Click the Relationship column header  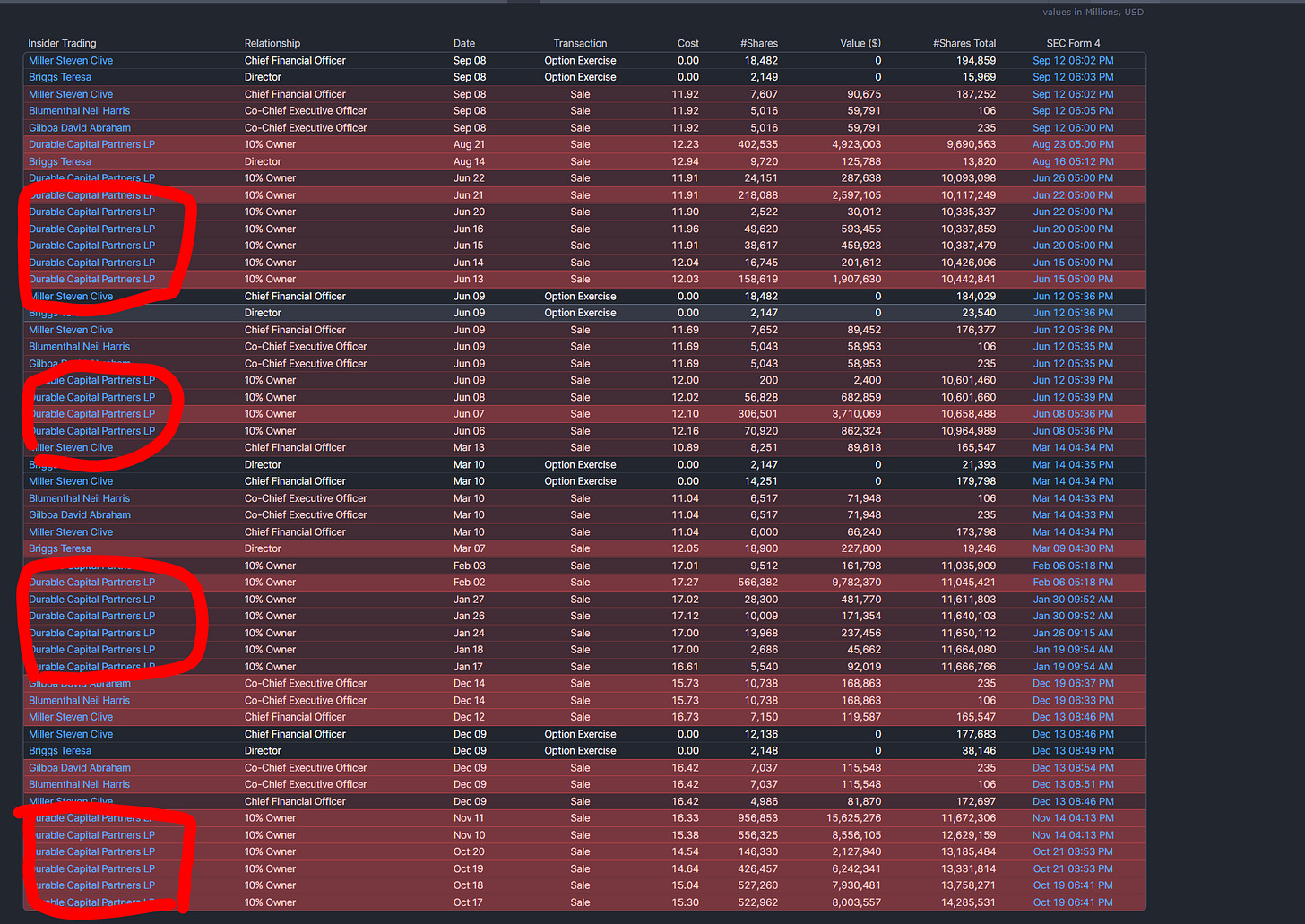pyautogui.click(x=272, y=43)
